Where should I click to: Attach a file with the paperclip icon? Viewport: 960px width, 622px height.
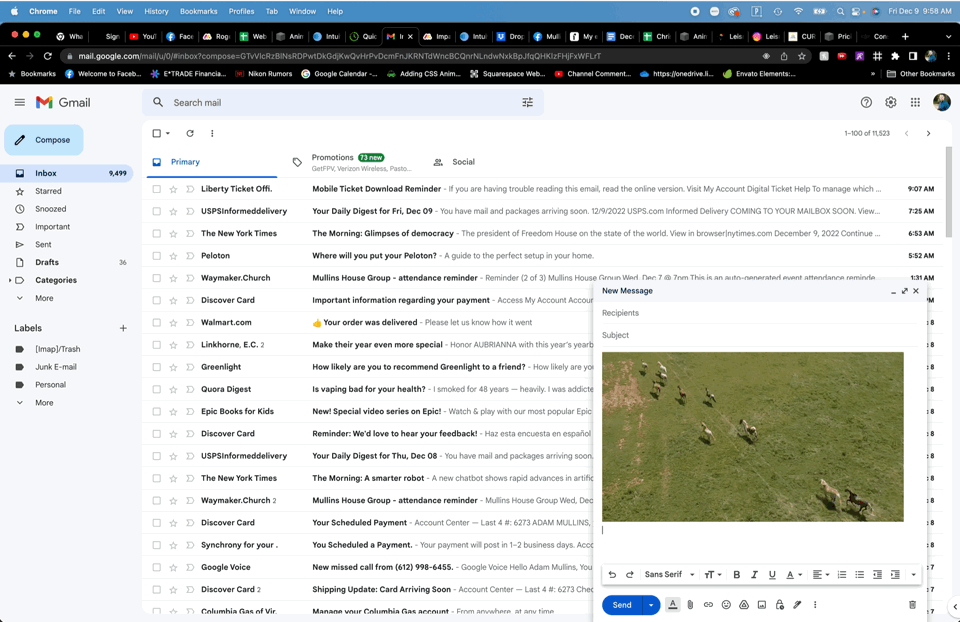point(690,605)
